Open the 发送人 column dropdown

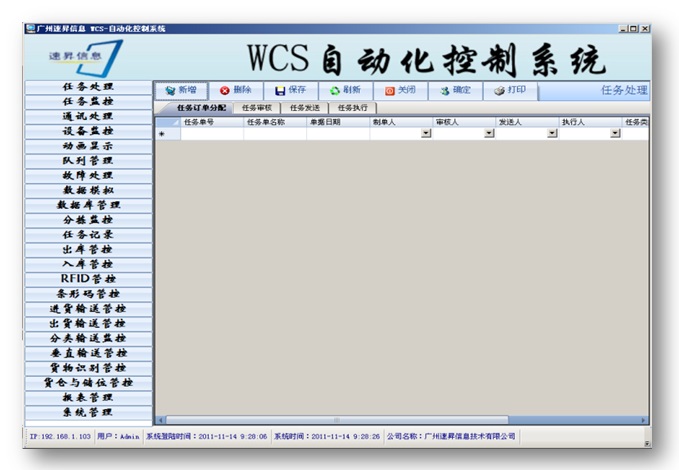tap(552, 133)
